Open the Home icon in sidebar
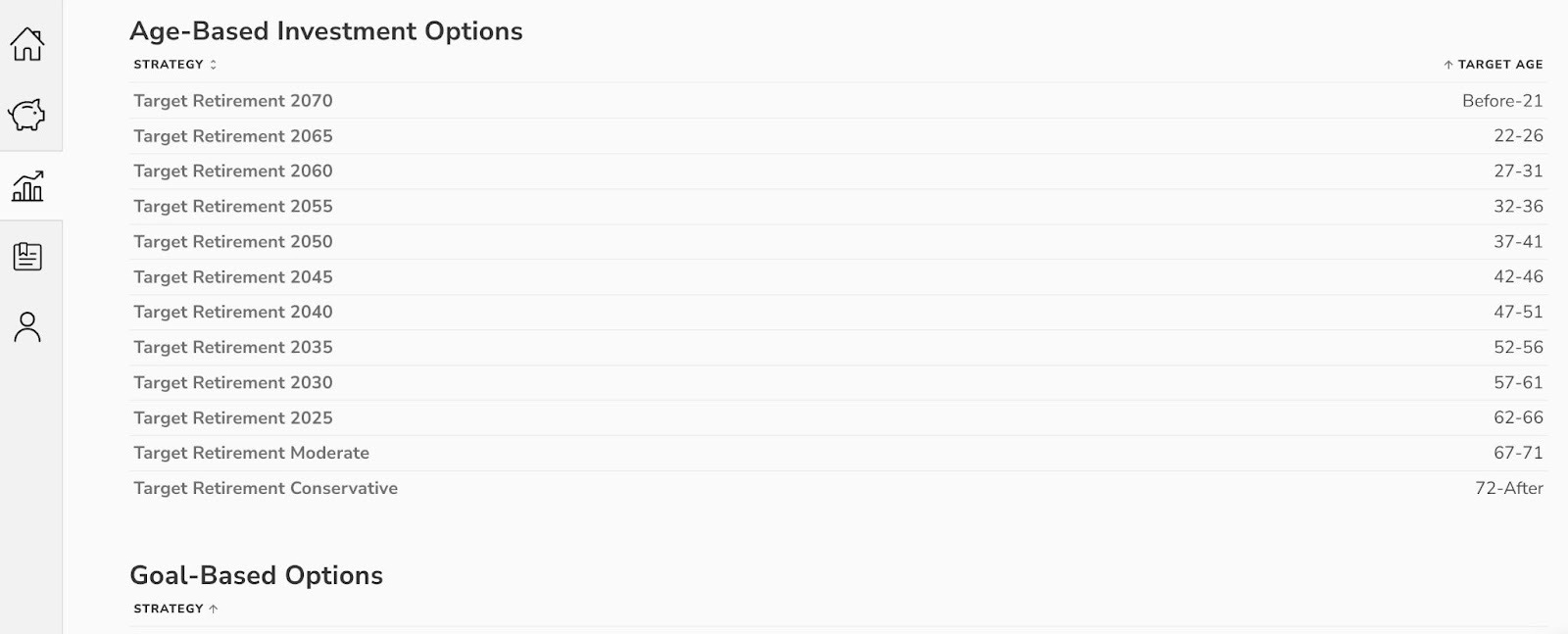This screenshot has width=1568, height=634. [27, 44]
